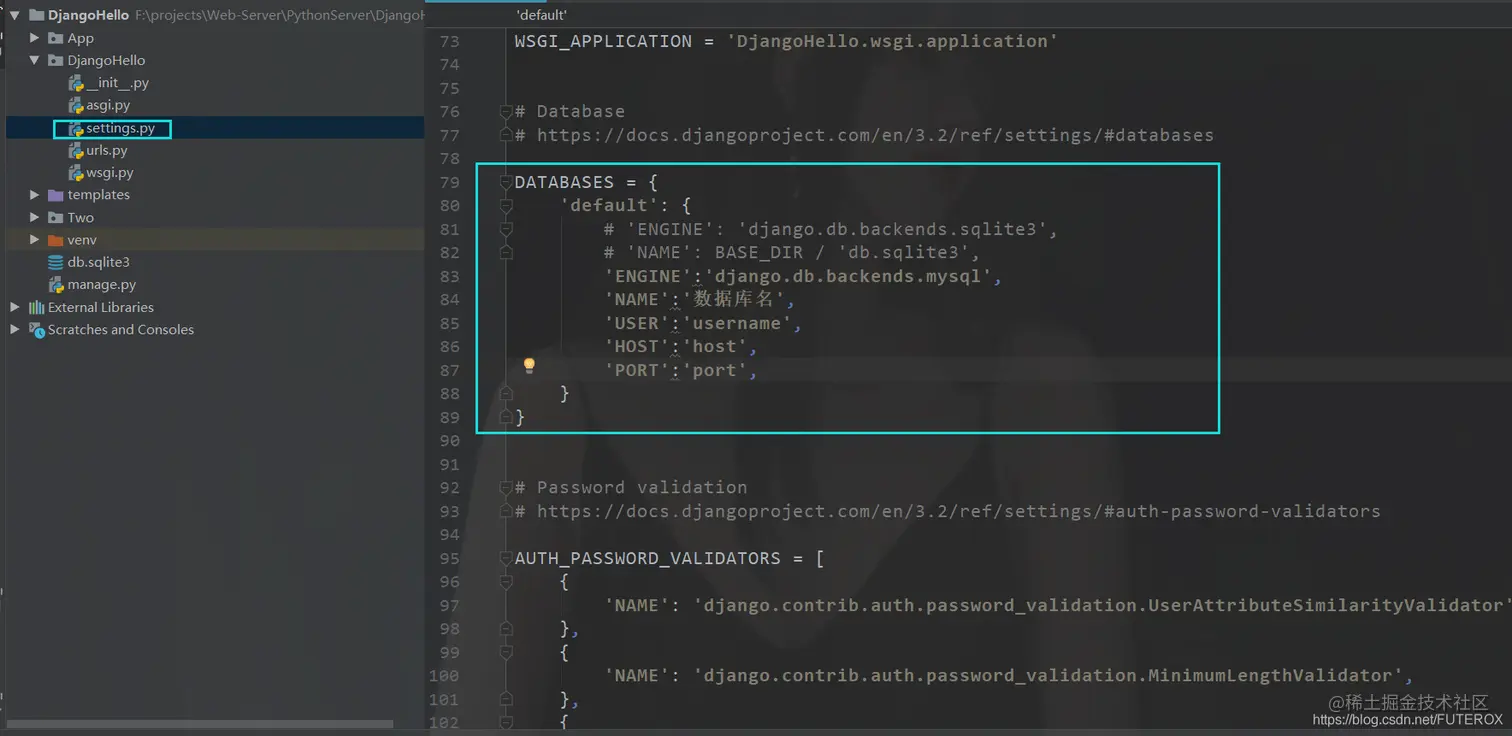Click the 'username' string on line 85
This screenshot has height=736, width=1512.
pos(737,323)
